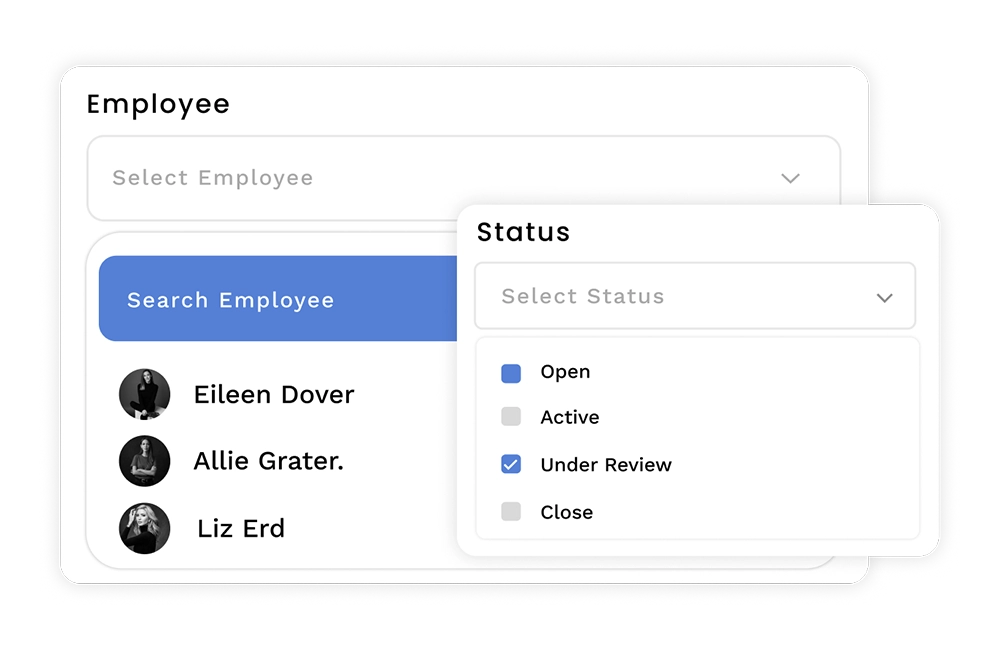Click the Under Review status label
Image resolution: width=1000 pixels, height=650 pixels.
point(606,464)
